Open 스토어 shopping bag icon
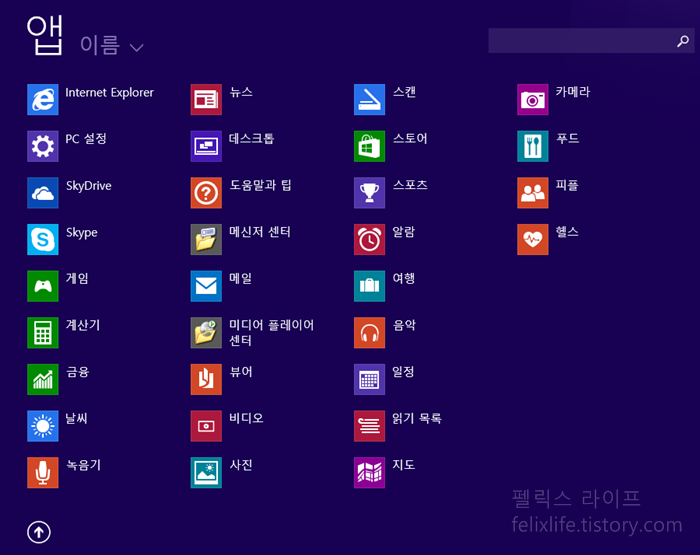Viewport: 700px width, 555px height. [369, 146]
